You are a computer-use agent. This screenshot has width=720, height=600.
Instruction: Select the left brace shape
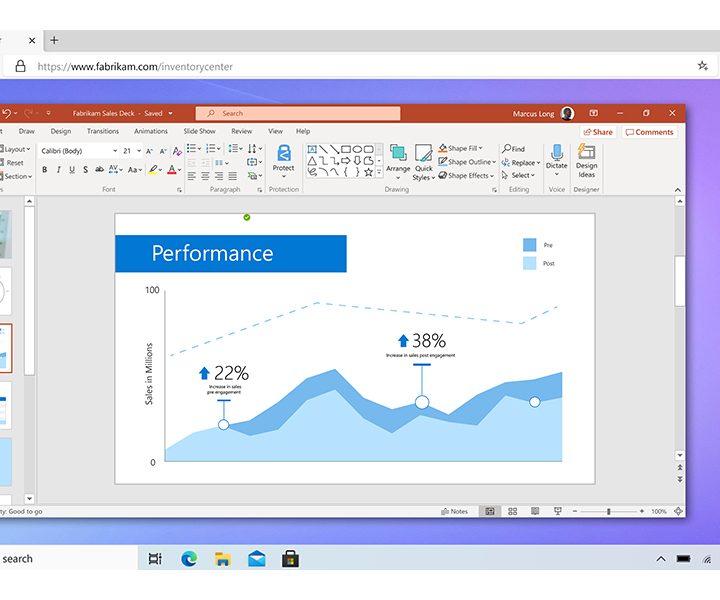(346, 172)
